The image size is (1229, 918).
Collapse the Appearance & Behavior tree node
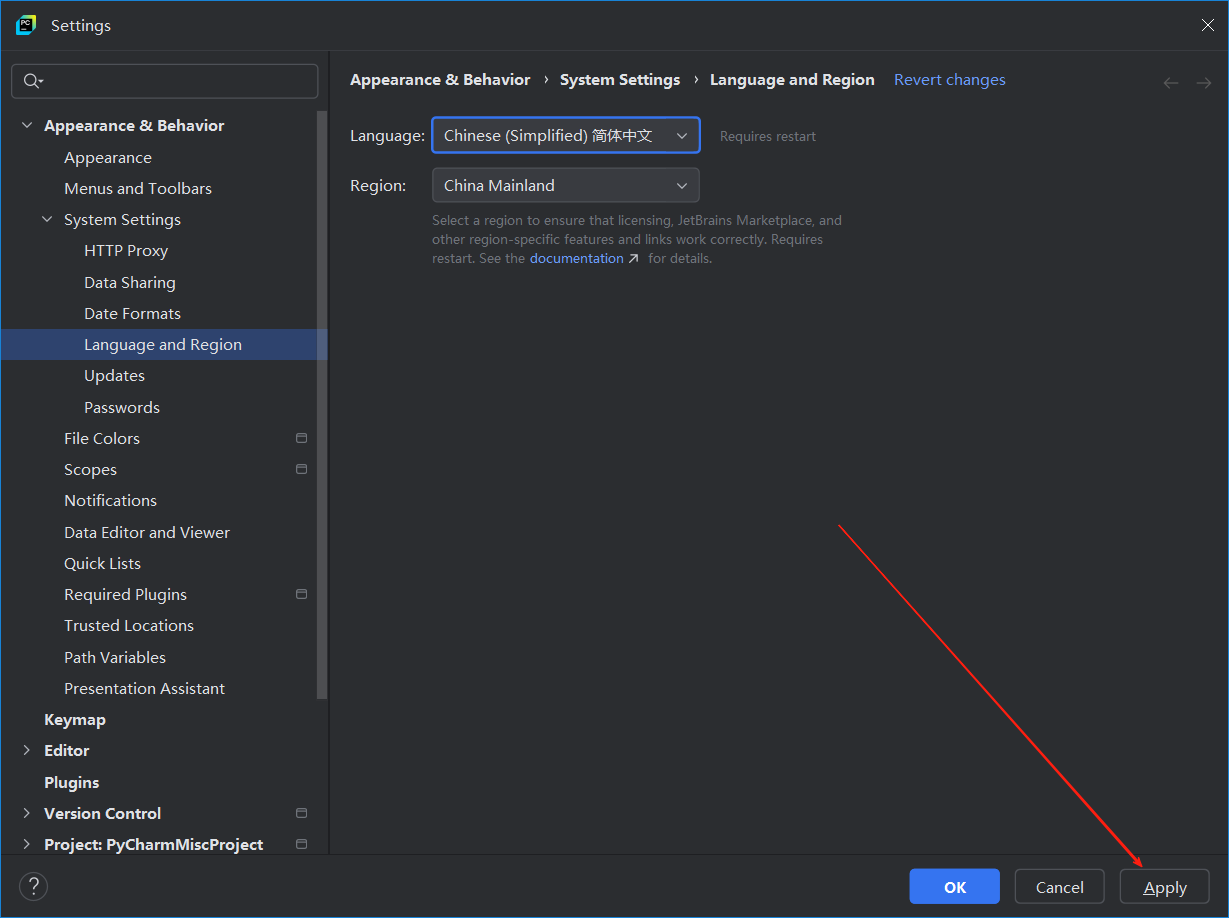point(27,125)
